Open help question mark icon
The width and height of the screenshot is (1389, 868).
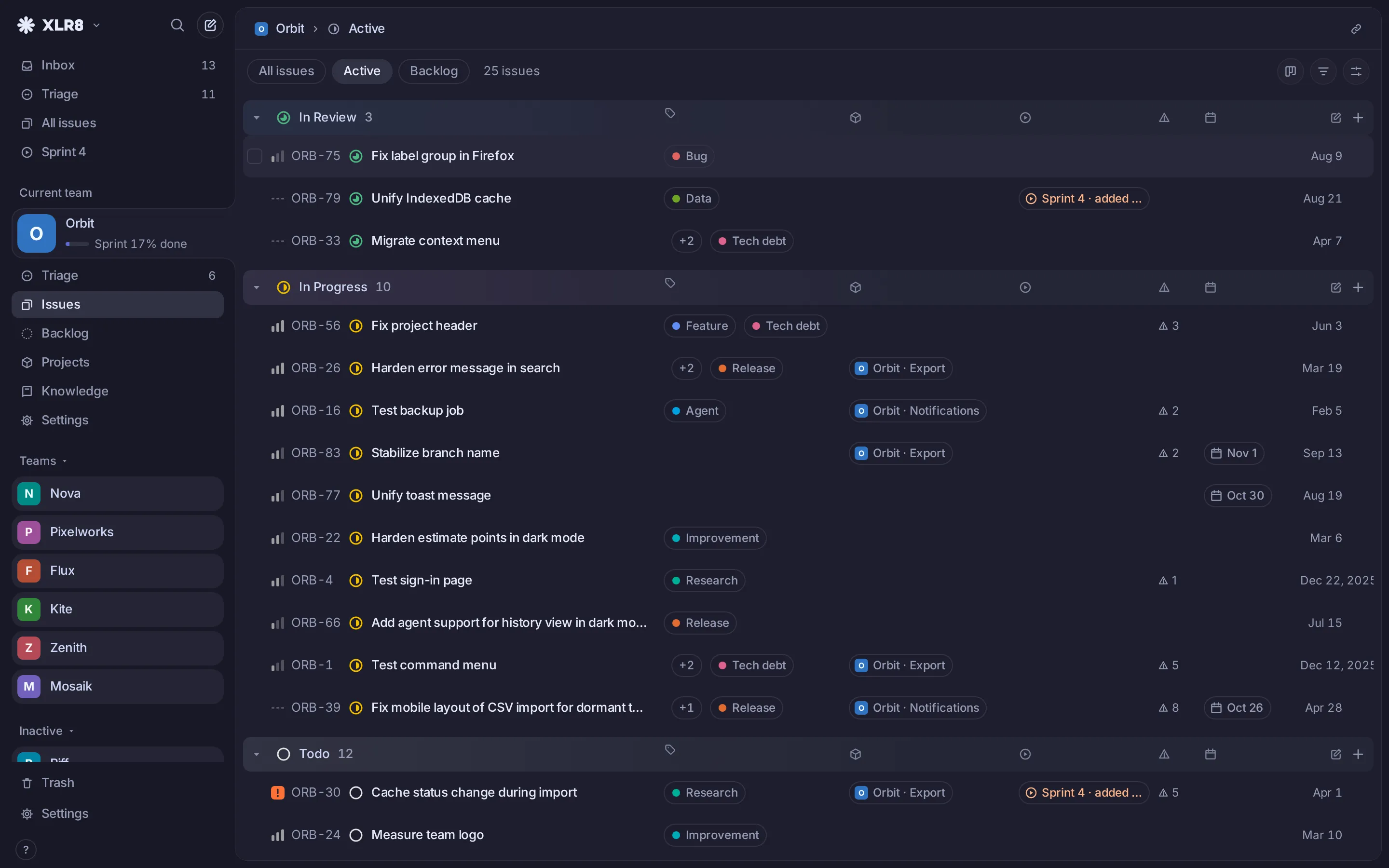tap(26, 850)
